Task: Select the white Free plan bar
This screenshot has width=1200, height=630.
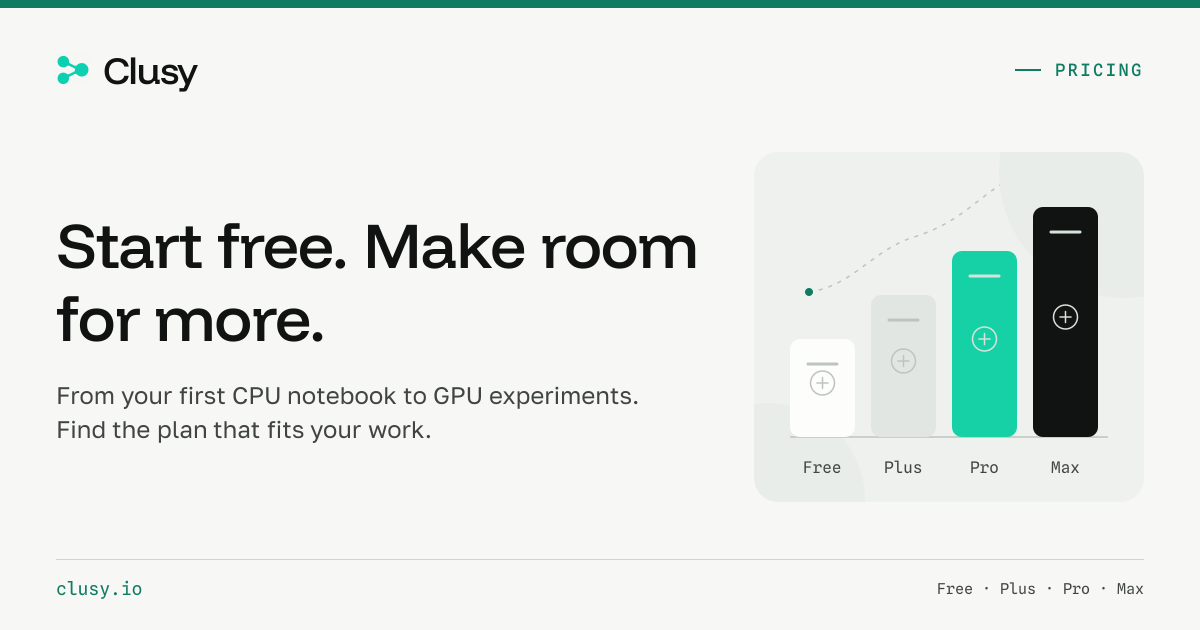Action: pyautogui.click(x=822, y=388)
